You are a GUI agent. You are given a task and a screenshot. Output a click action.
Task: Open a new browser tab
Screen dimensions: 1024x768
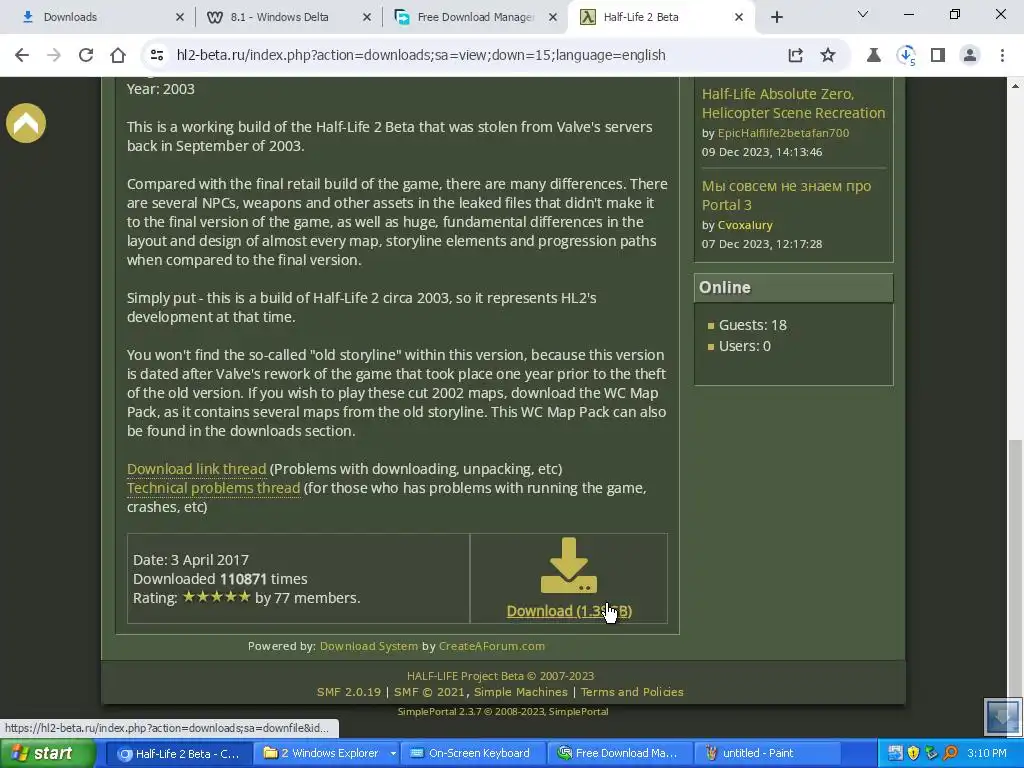click(x=776, y=18)
